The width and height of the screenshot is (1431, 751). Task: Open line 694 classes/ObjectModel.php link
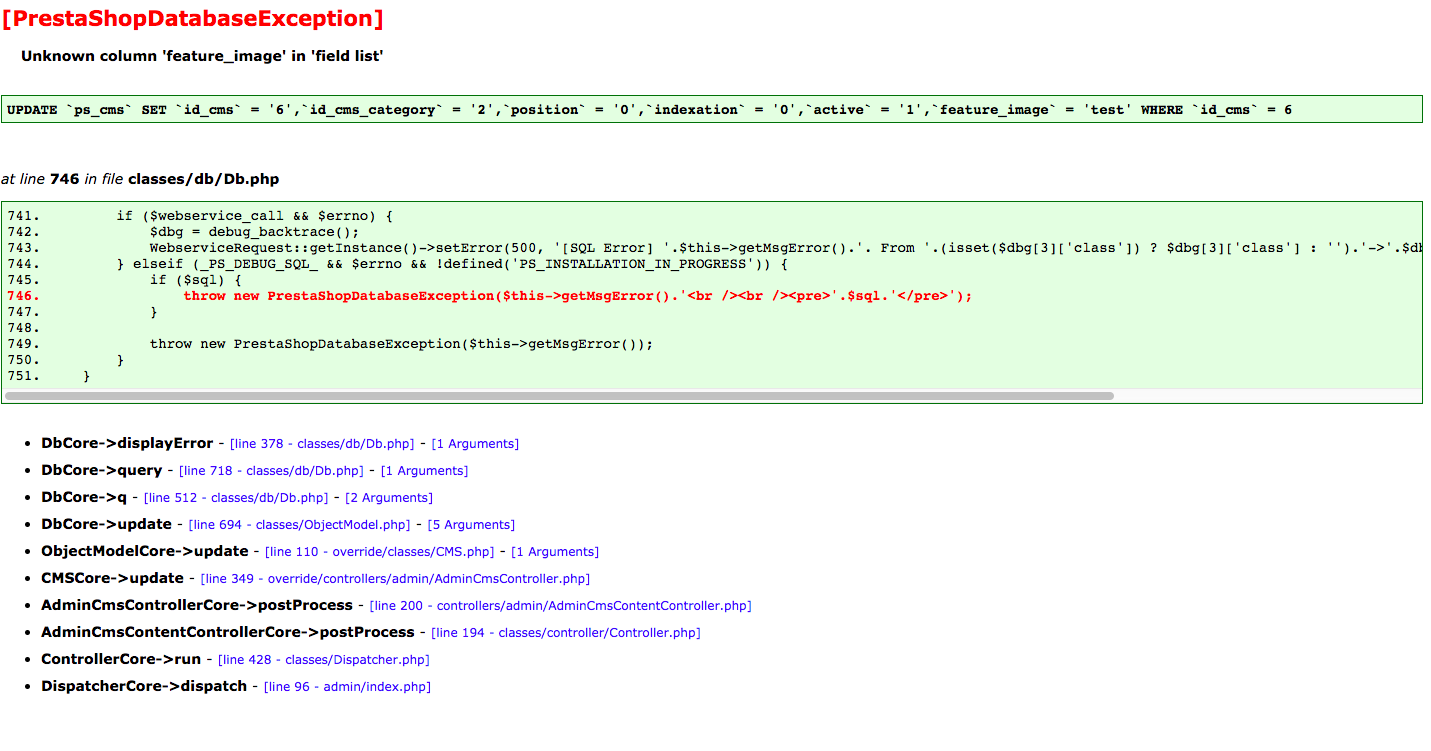[x=300, y=525]
